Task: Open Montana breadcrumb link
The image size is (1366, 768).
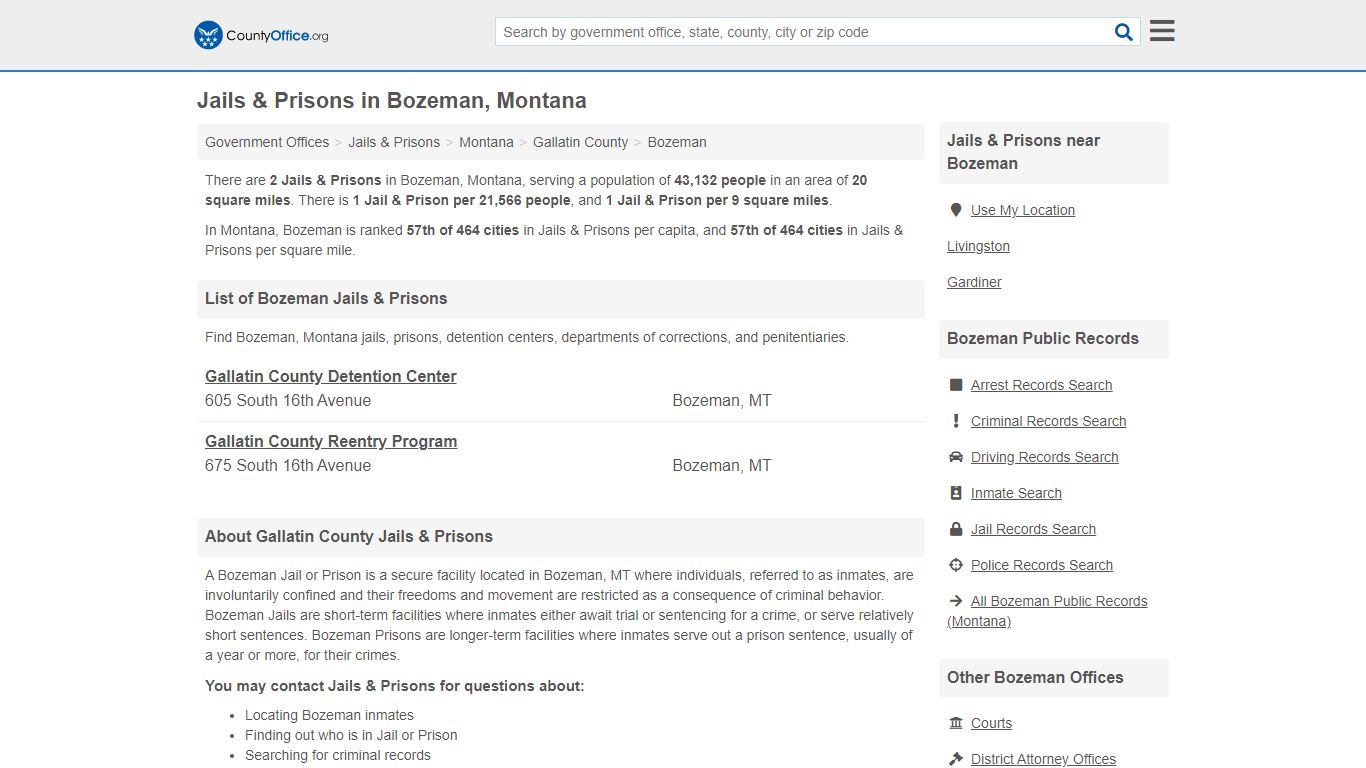Action: coord(486,142)
